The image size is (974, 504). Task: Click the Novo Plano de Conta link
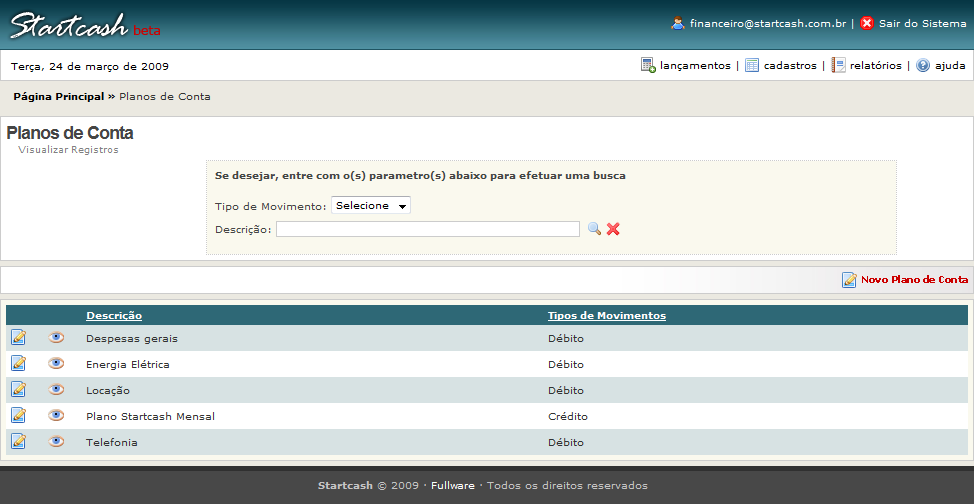[913, 280]
